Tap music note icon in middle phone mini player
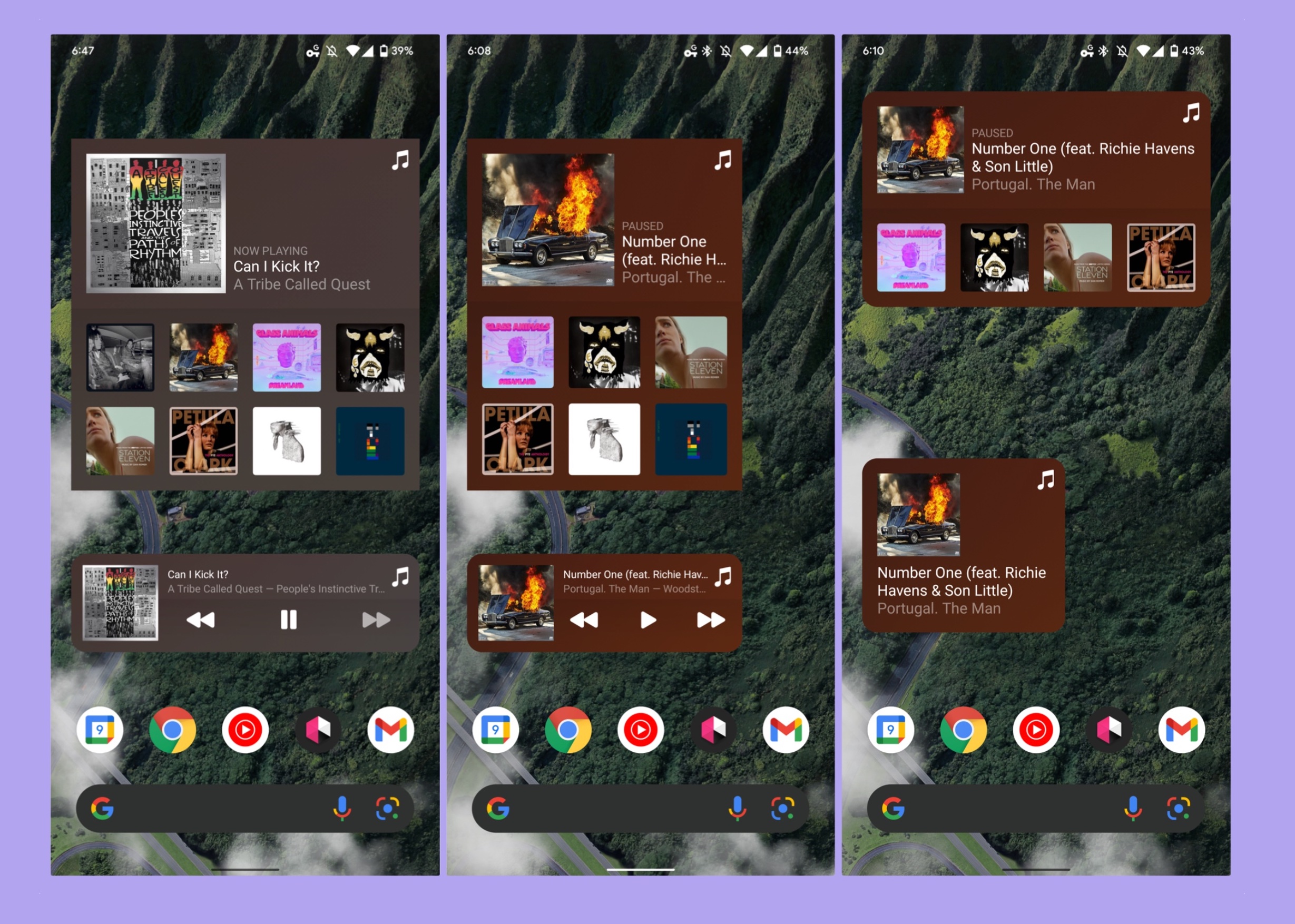1295x924 pixels. point(723,577)
